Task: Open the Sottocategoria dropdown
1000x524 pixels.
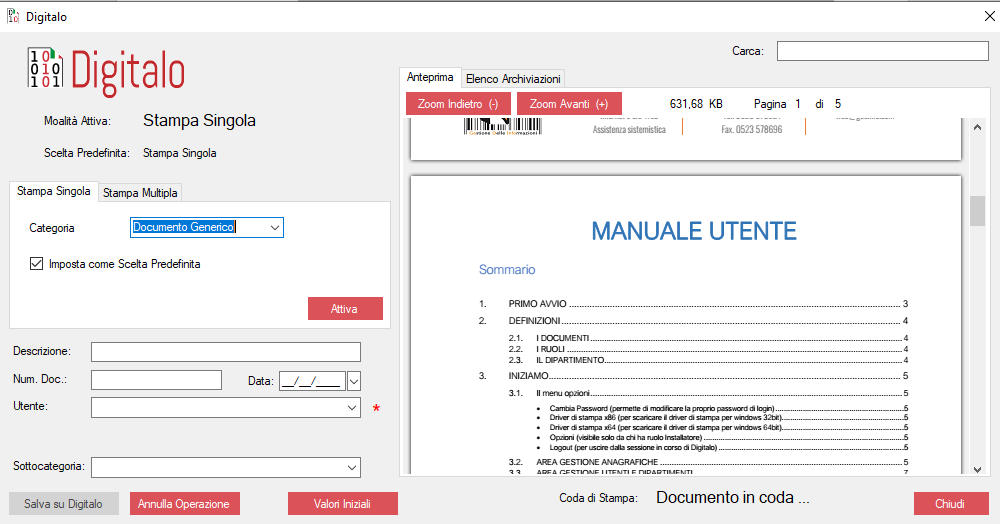Action: tap(351, 467)
